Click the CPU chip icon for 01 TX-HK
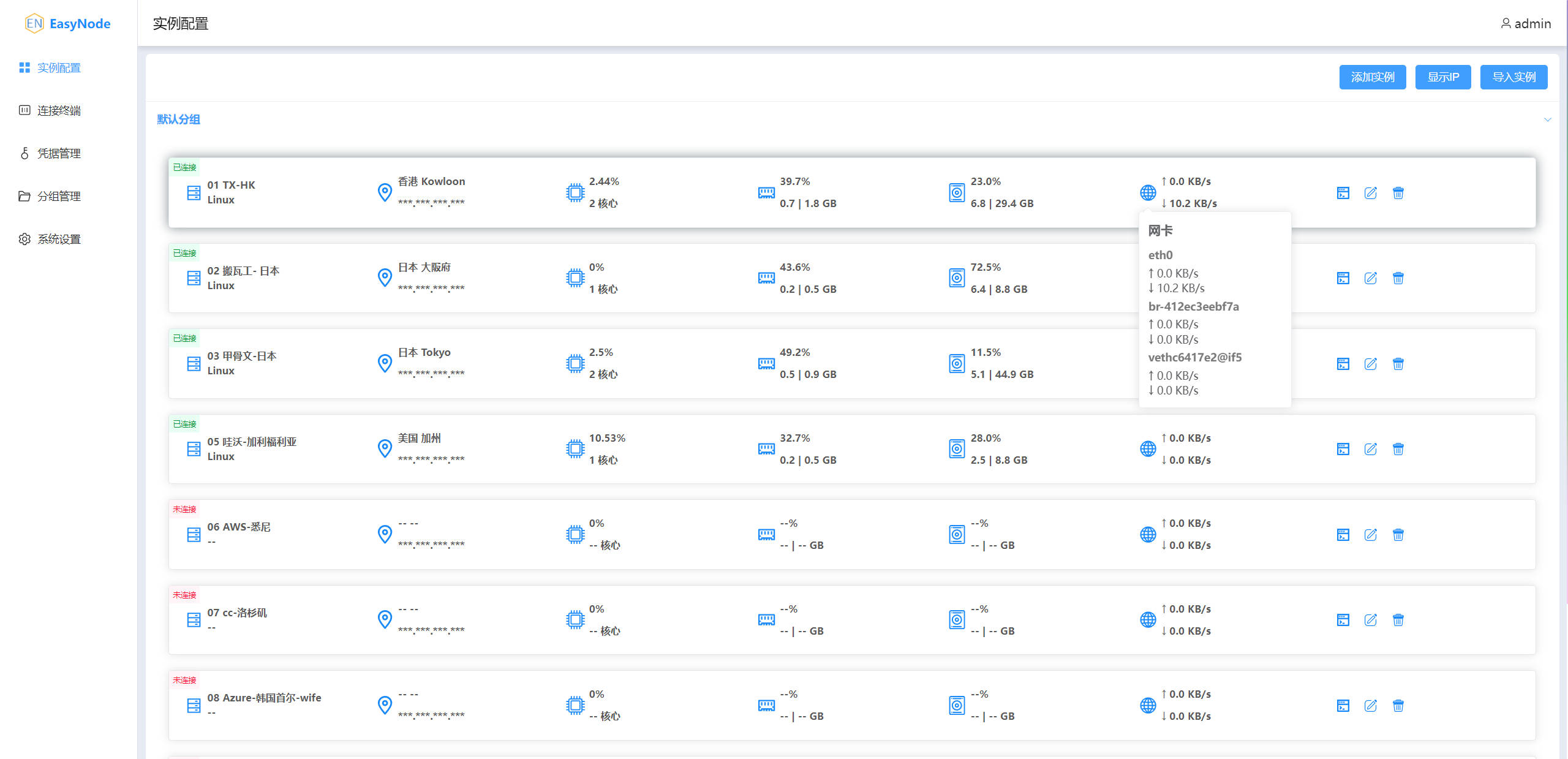Viewport: 1568px width, 759px height. coord(575,193)
